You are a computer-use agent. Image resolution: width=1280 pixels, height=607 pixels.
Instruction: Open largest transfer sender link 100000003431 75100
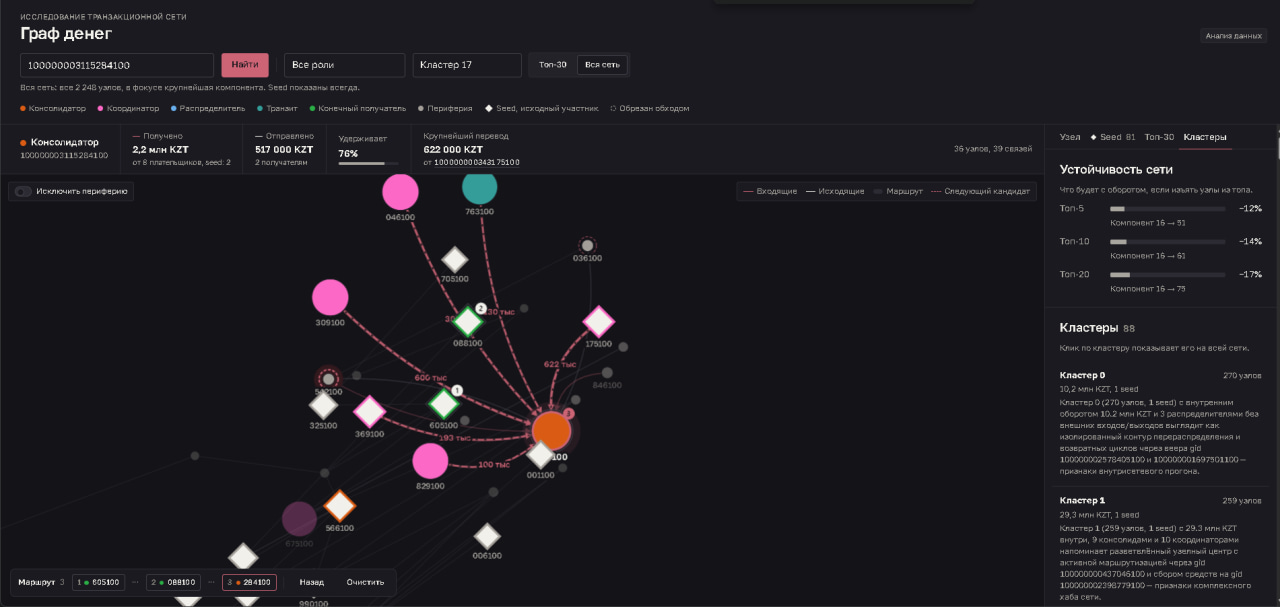point(477,162)
